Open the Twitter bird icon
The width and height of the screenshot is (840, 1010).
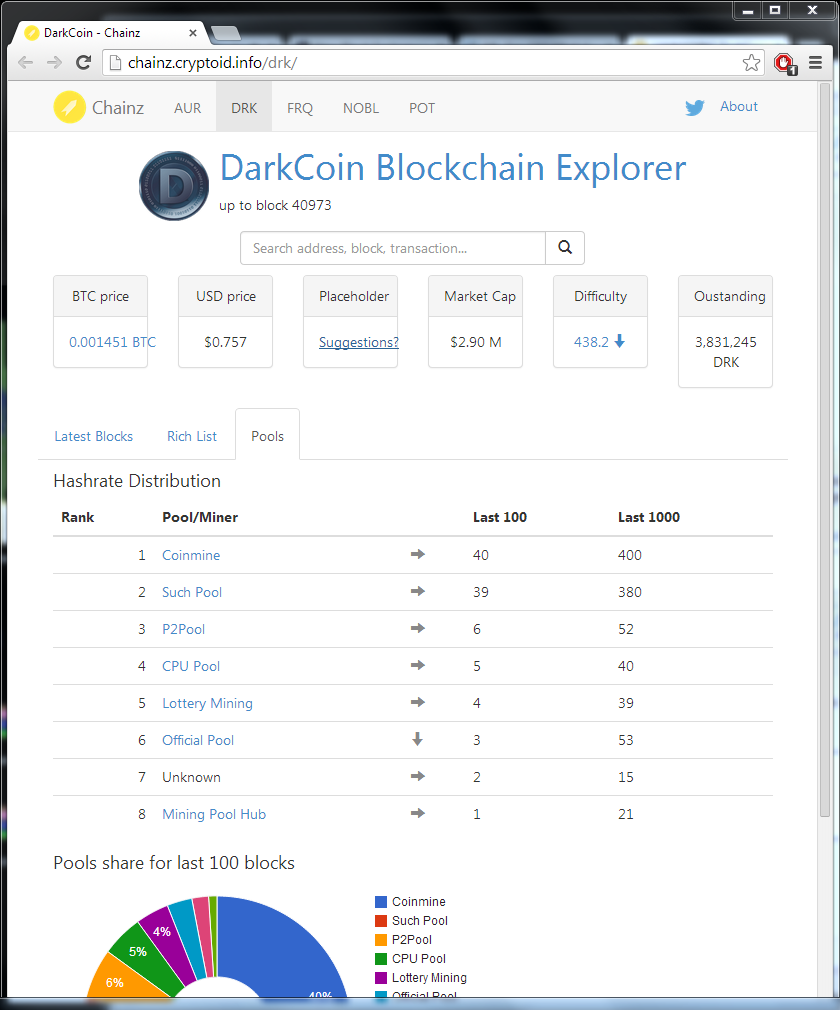pyautogui.click(x=695, y=108)
